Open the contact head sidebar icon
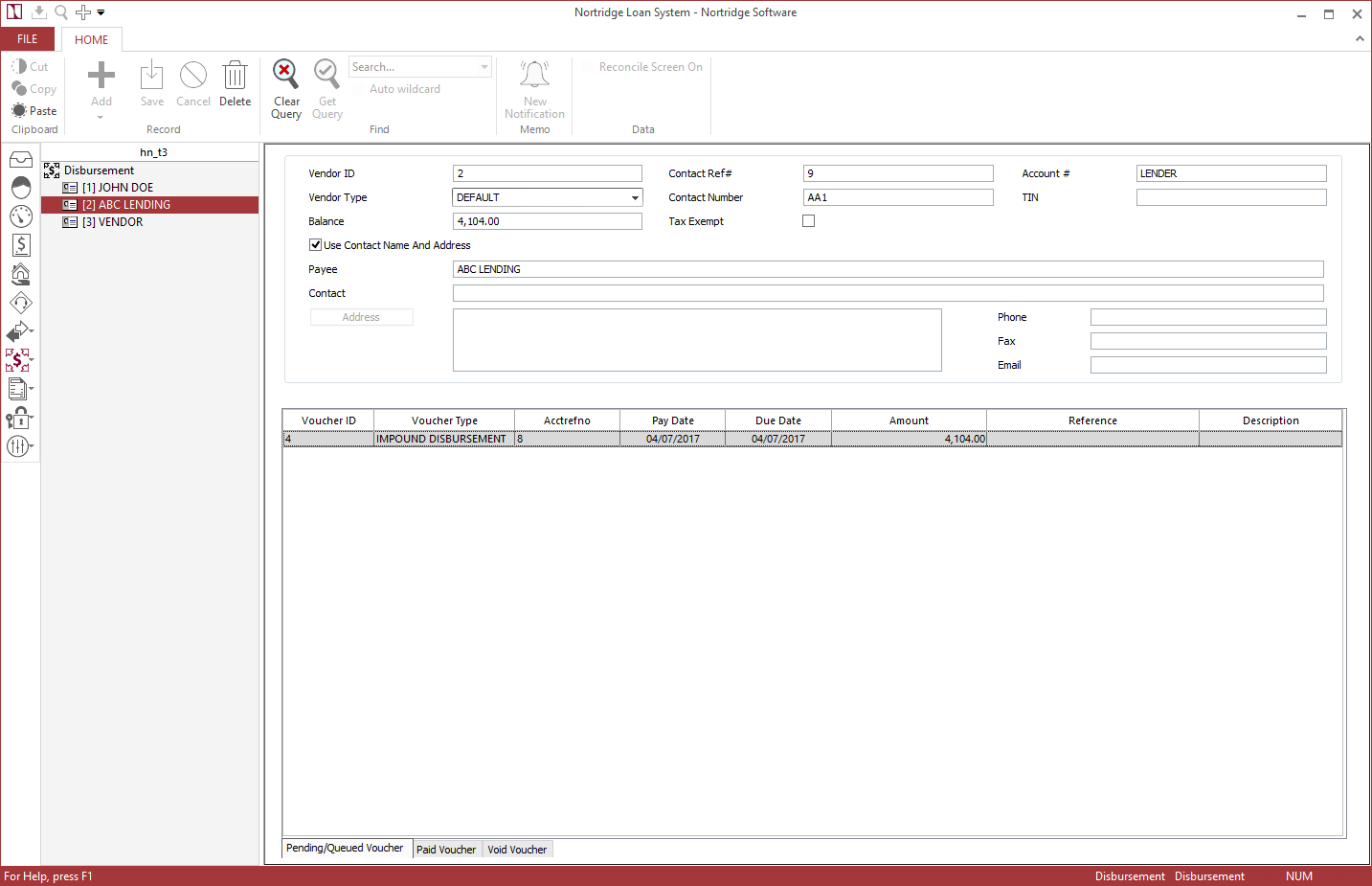This screenshot has width=1372, height=886. (x=21, y=188)
